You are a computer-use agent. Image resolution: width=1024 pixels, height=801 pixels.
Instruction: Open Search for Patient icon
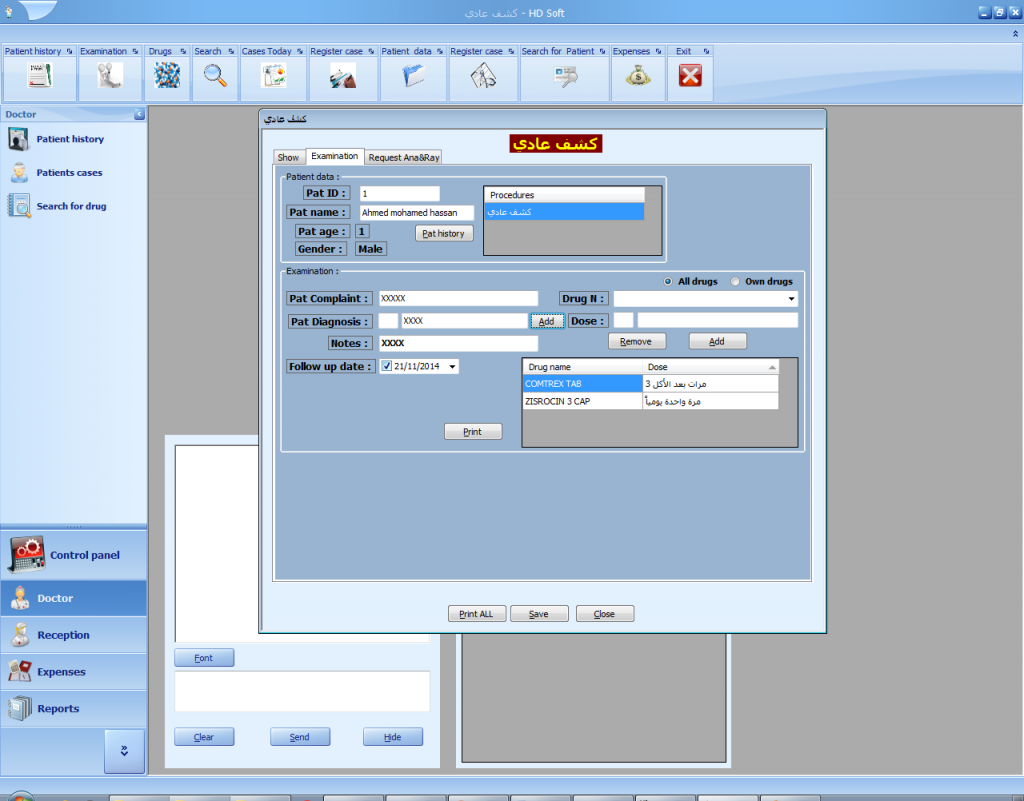[x=566, y=76]
